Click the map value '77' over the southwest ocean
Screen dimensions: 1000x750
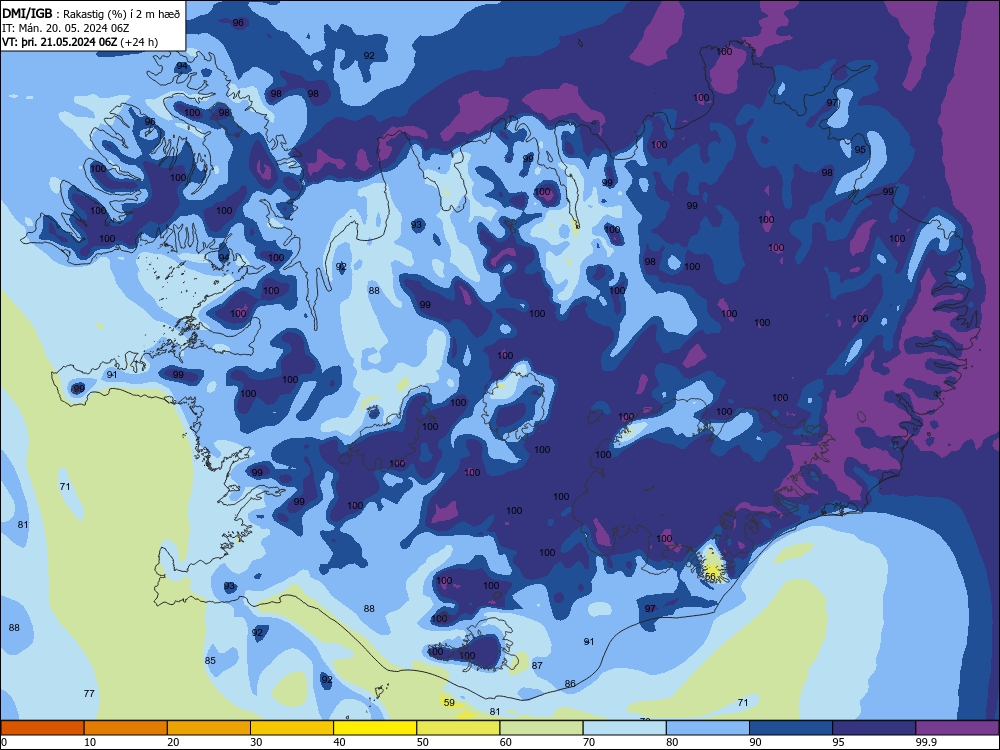89,693
